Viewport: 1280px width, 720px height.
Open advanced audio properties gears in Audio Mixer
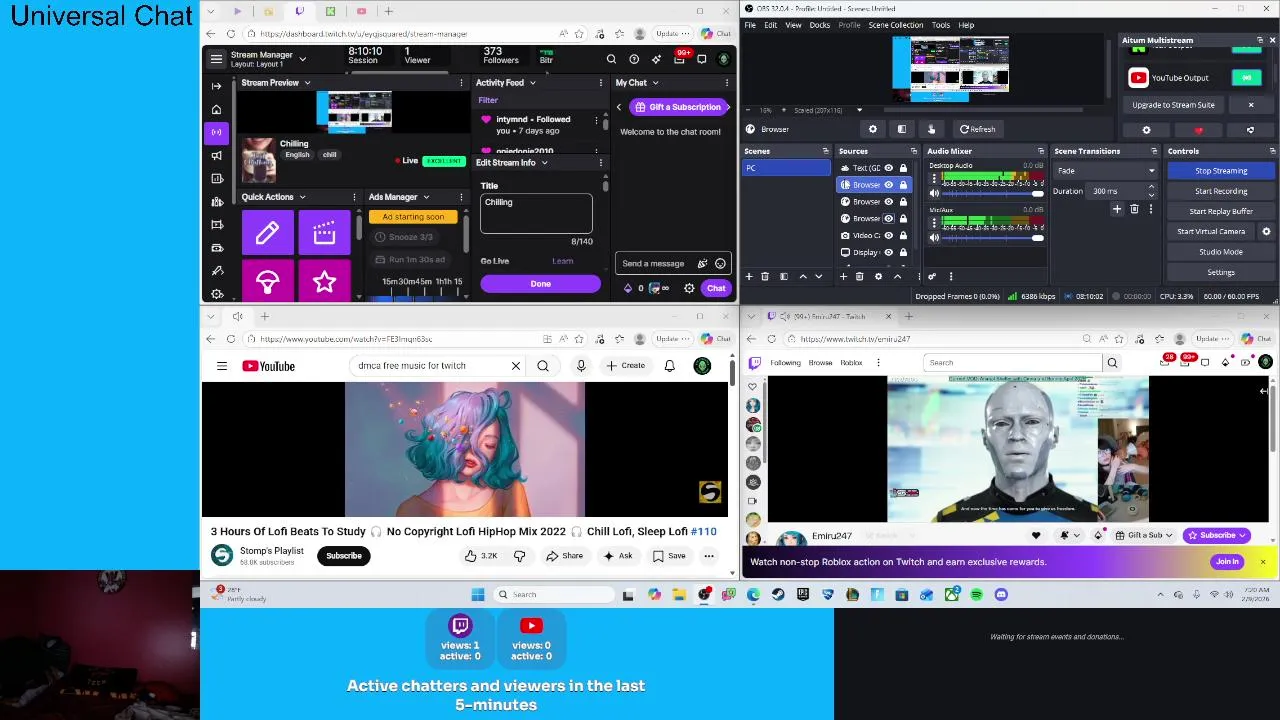(932, 277)
